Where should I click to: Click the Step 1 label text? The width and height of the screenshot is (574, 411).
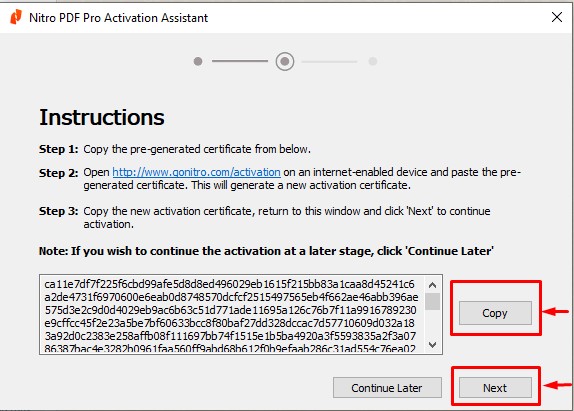click(x=59, y=149)
